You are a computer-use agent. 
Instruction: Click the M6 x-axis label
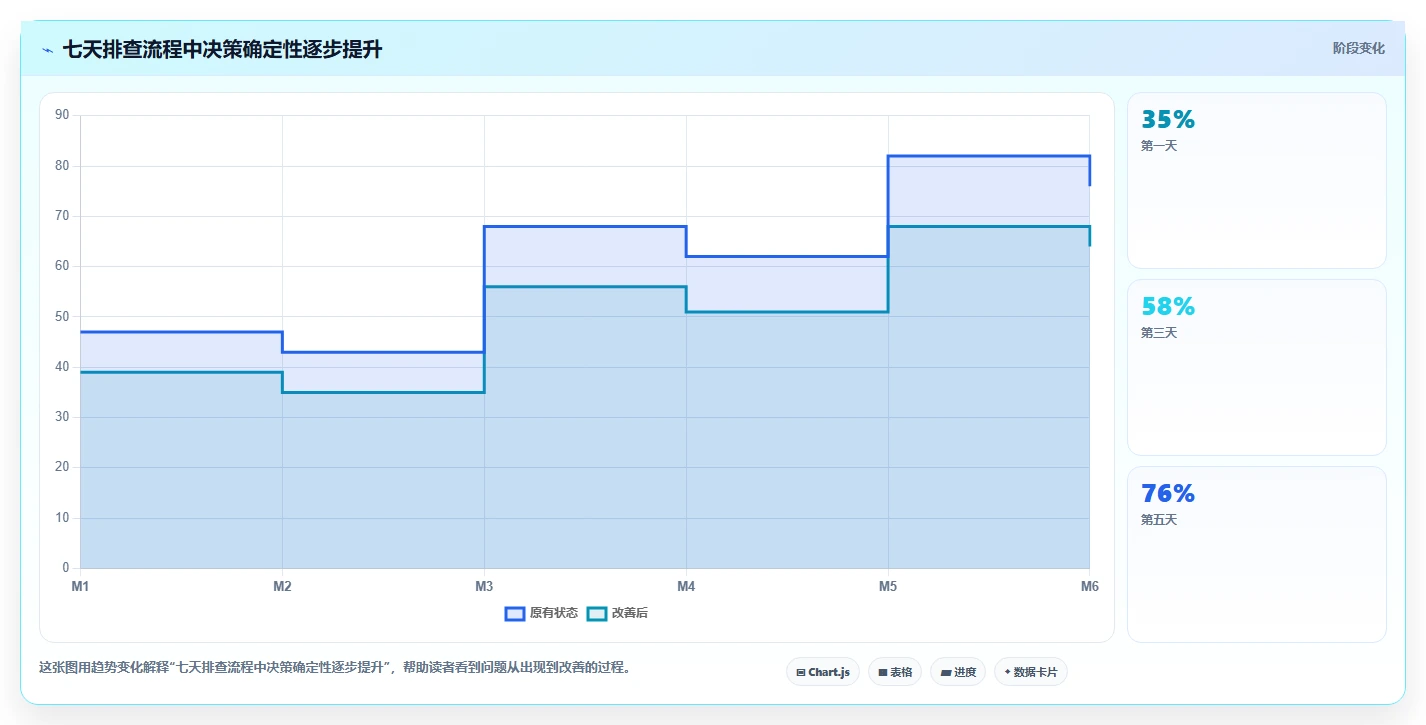[1090, 586]
